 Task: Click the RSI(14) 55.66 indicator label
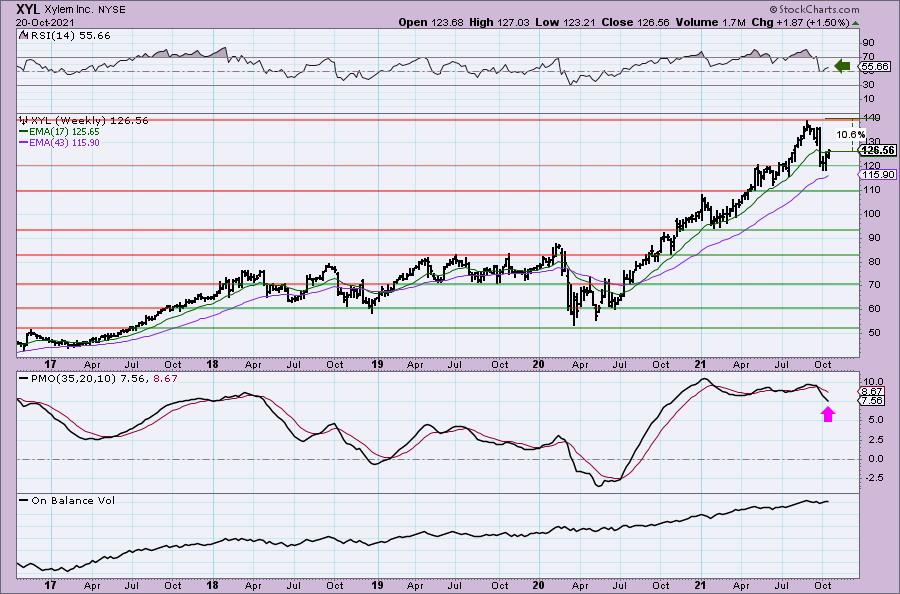tap(69, 36)
